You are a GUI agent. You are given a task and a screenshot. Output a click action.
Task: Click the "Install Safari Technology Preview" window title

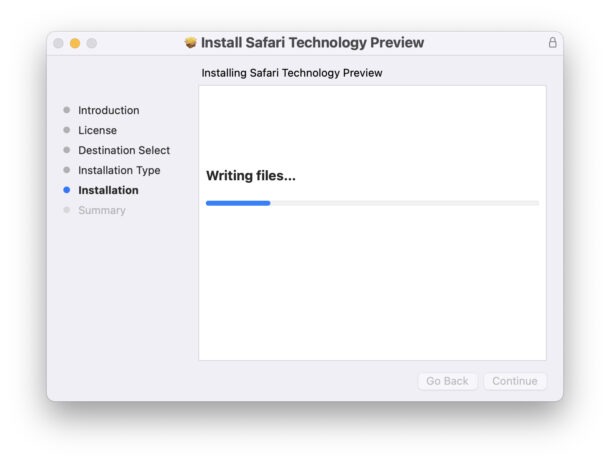click(x=312, y=43)
